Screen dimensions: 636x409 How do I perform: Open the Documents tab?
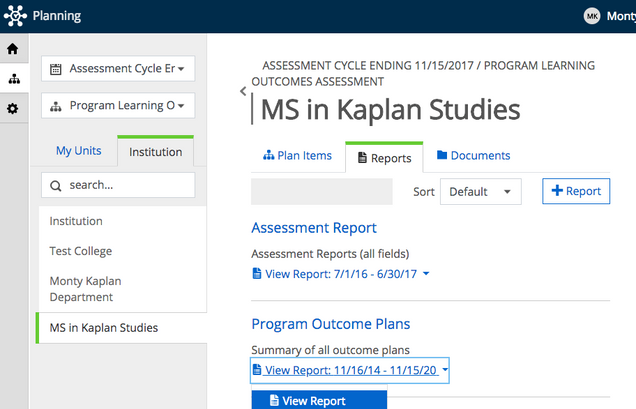click(473, 155)
